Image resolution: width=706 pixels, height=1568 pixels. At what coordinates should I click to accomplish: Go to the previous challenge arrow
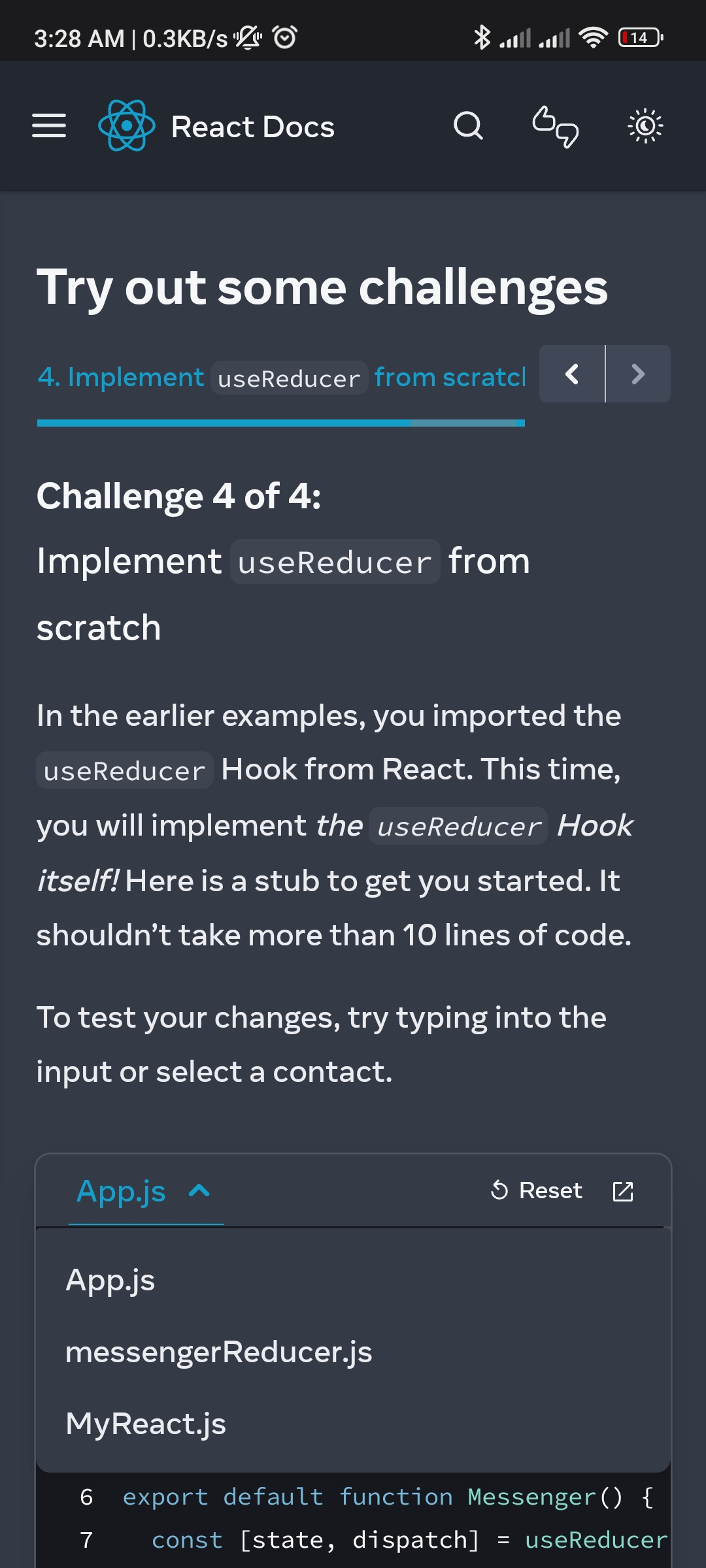[x=571, y=374]
